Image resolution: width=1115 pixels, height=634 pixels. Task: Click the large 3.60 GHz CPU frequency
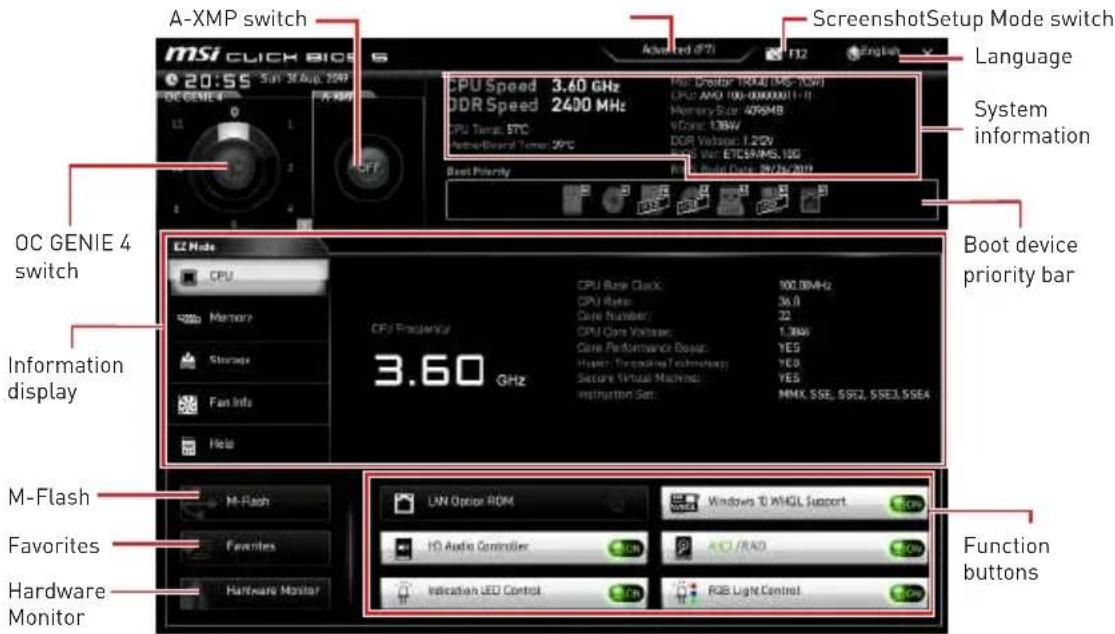(x=449, y=371)
